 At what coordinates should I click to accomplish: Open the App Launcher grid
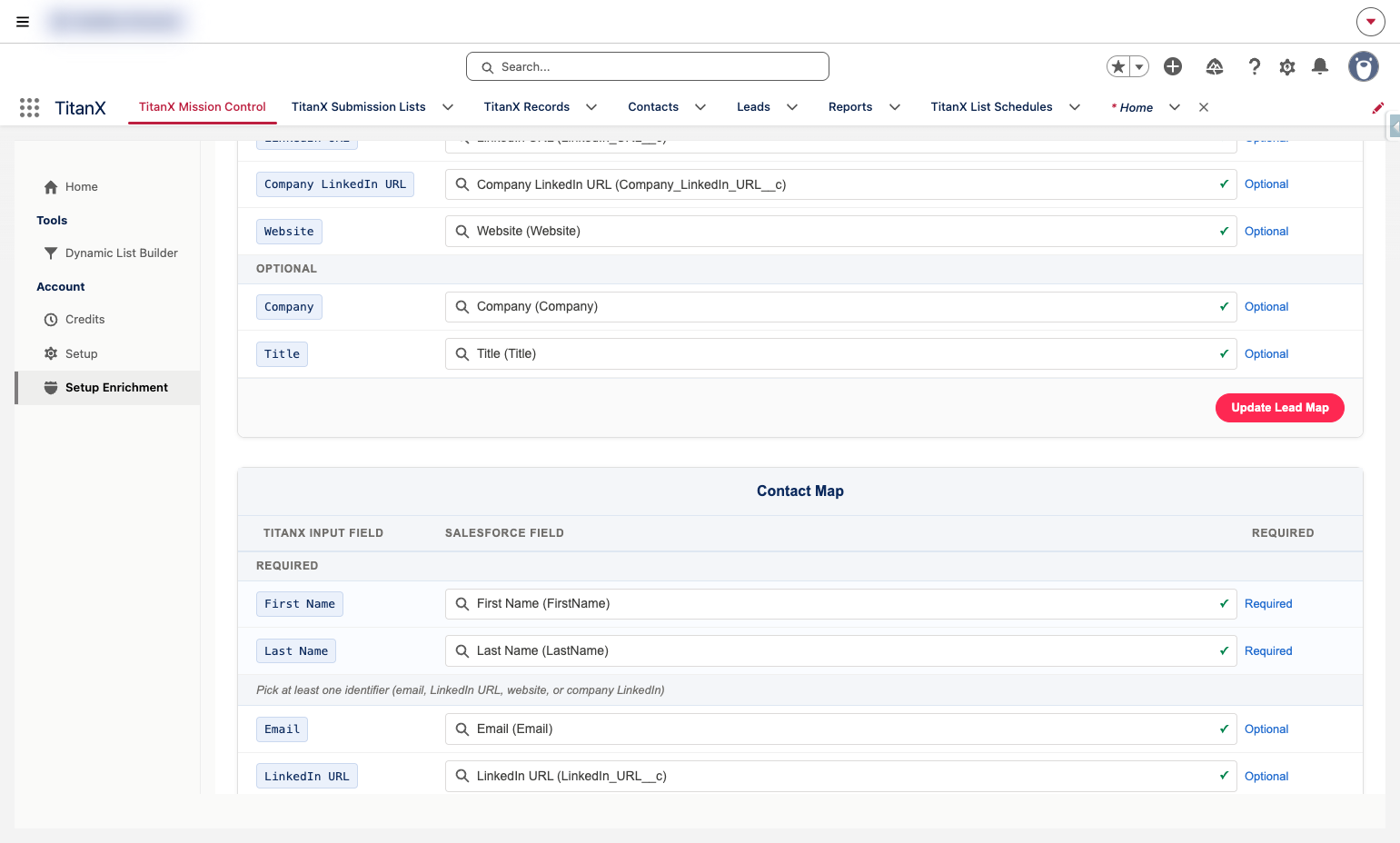coord(29,107)
